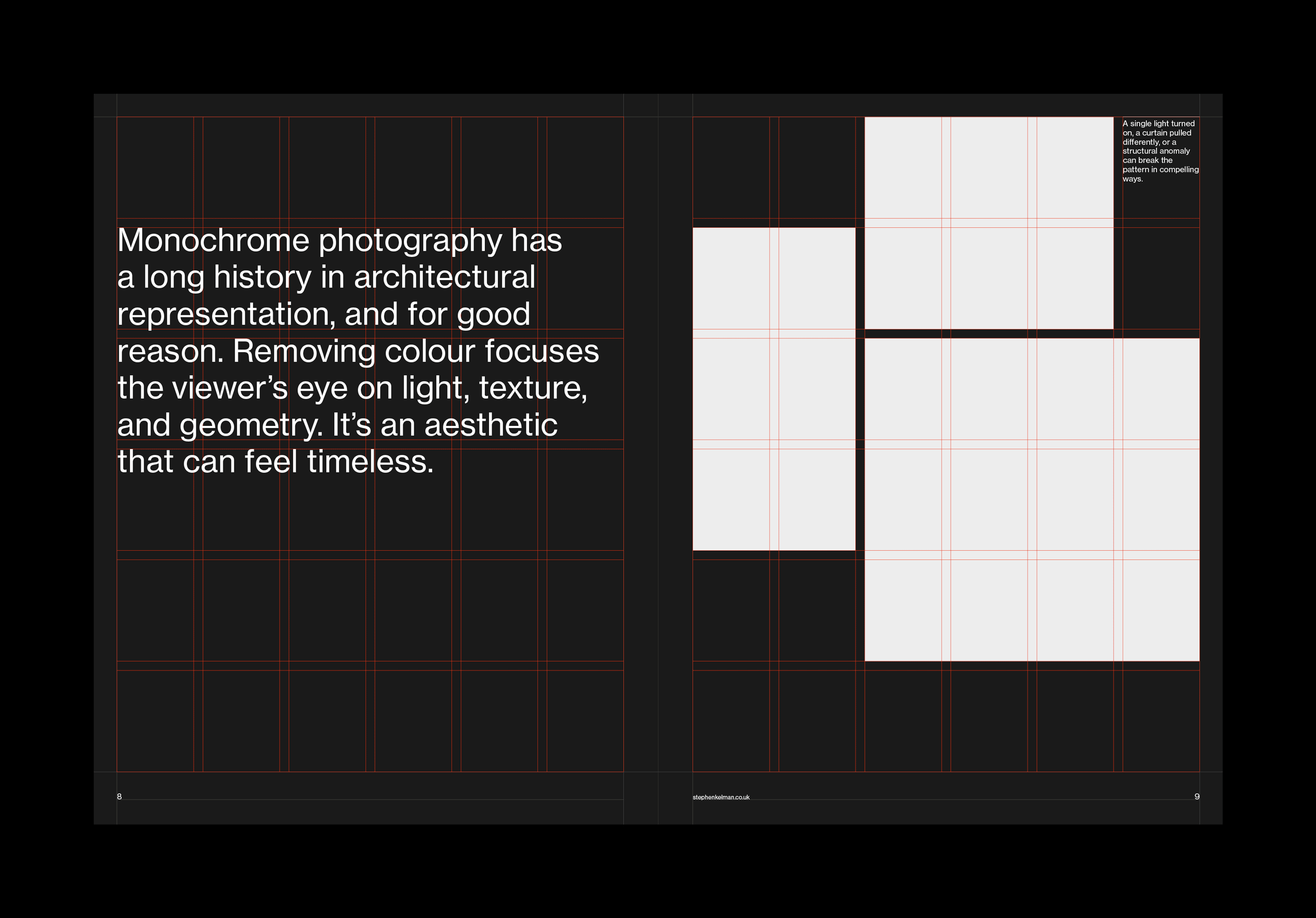Select the large bottom-right image placeholder

click(x=1031, y=499)
